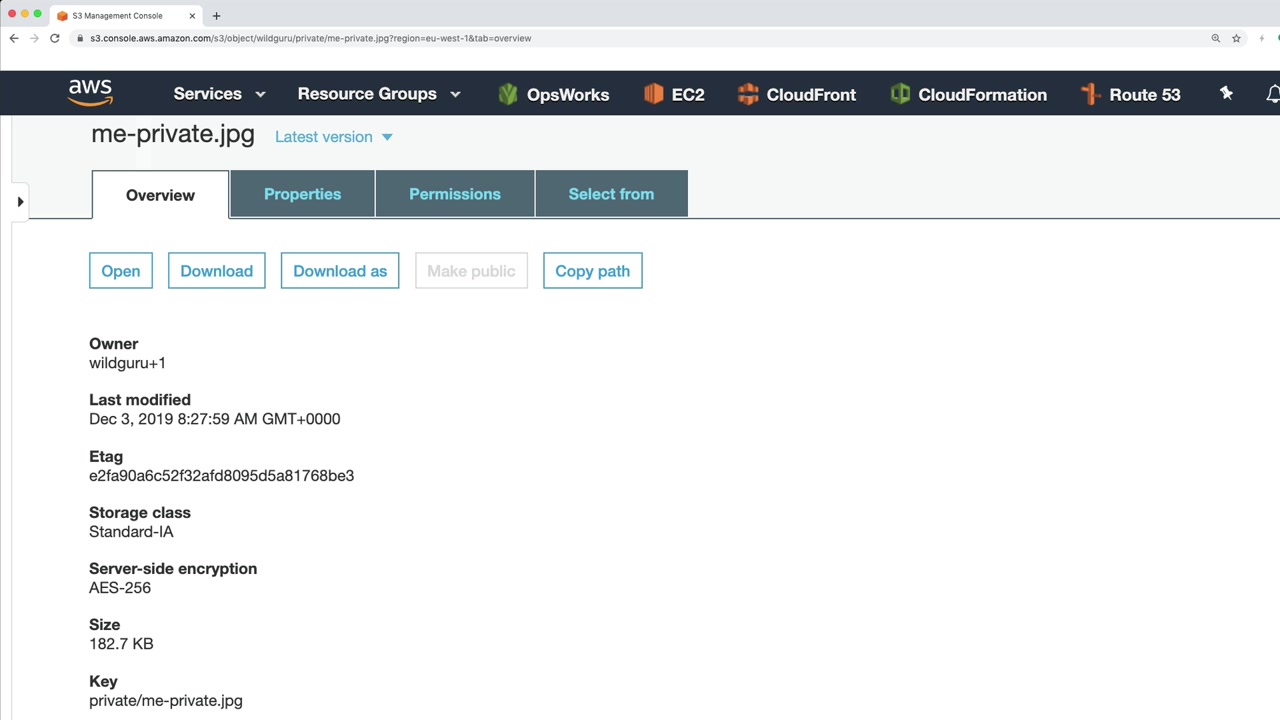Select the S3 Management Console browser tab
Viewport: 1280px width, 720px height.
(x=126, y=16)
